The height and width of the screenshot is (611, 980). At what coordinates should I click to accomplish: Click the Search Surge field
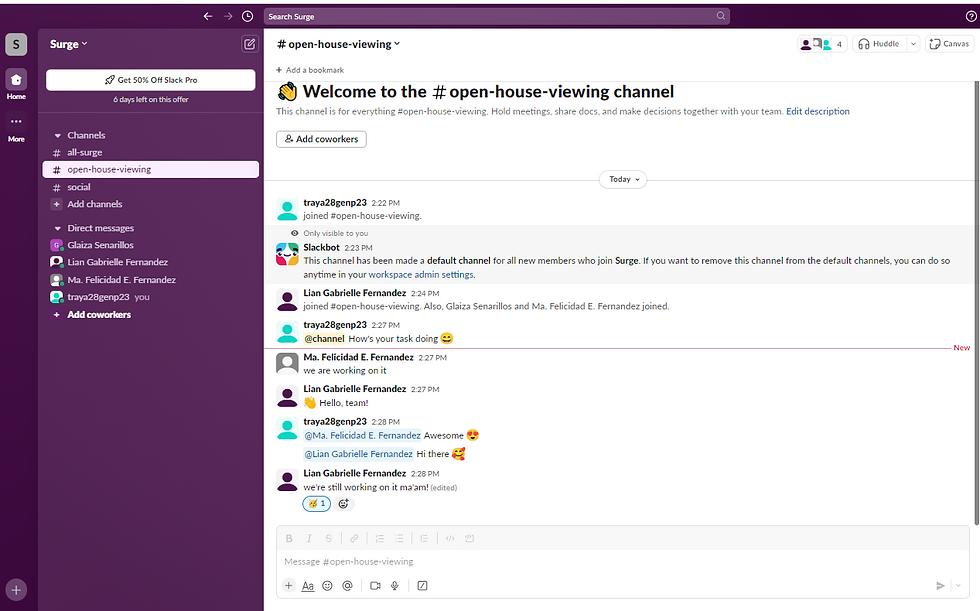[496, 16]
